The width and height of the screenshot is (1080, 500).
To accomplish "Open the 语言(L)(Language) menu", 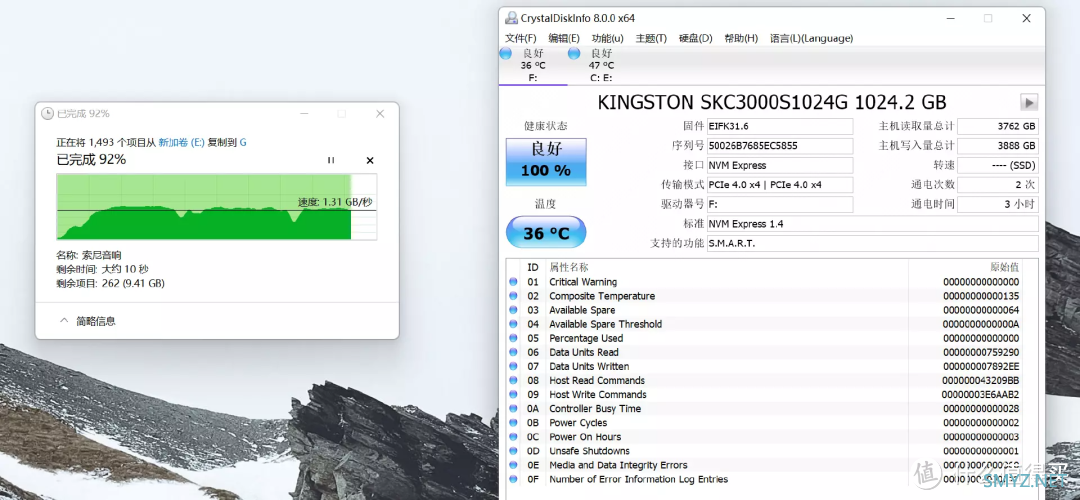I will click(811, 38).
